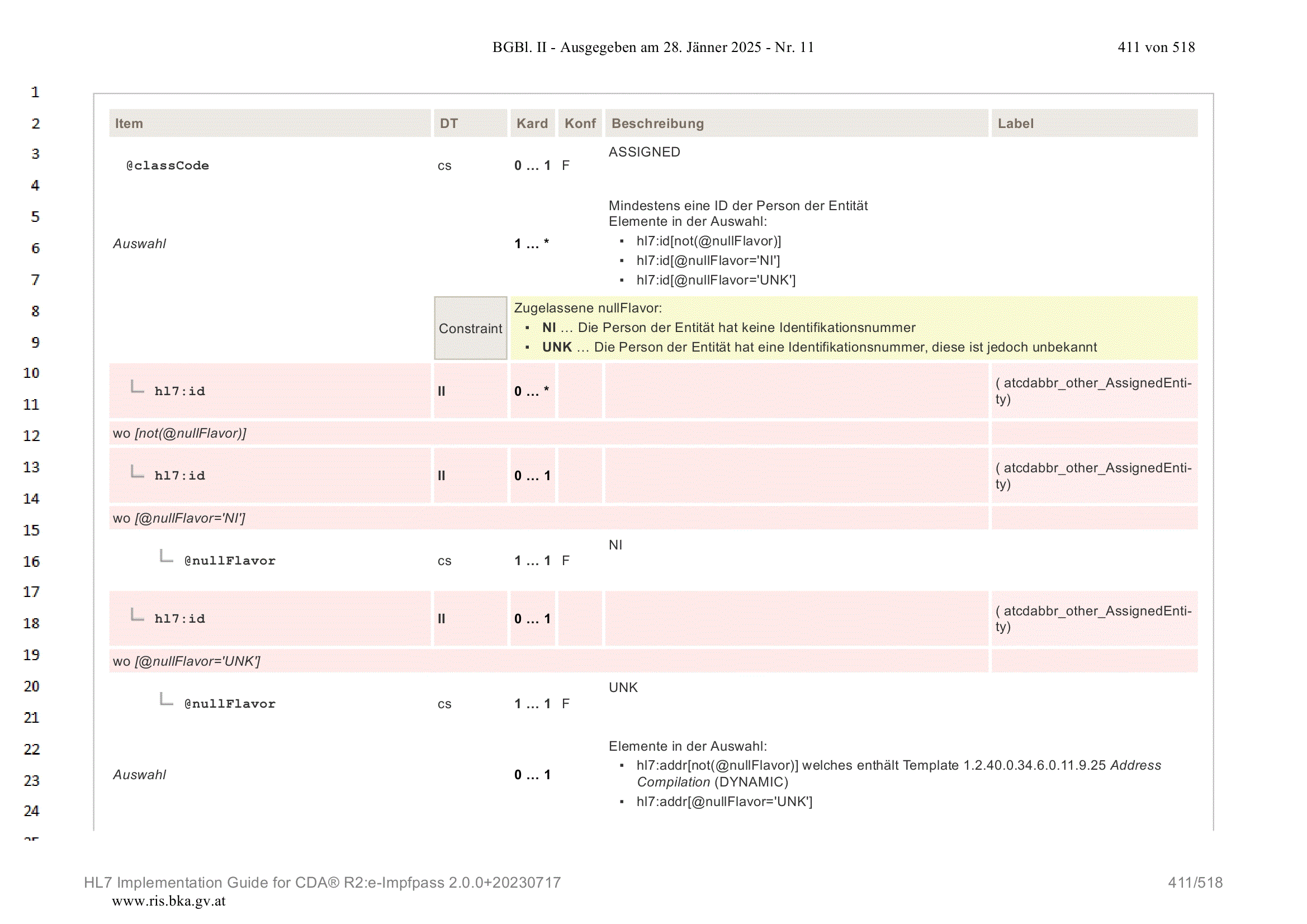Click the branch icon beside the UNK @nullFlavor row
The height and width of the screenshot is (924, 1307).
coord(166,699)
